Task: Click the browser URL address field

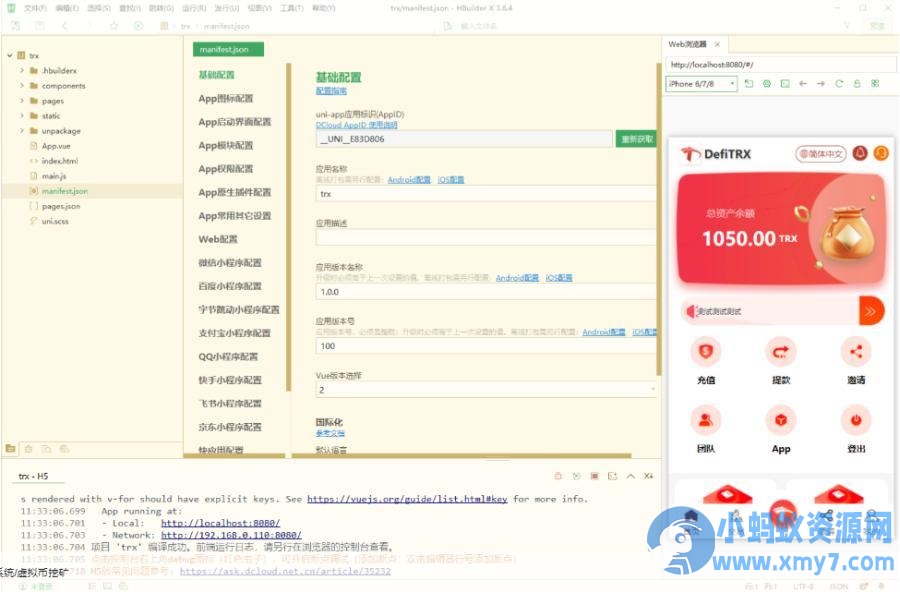Action: click(x=780, y=65)
